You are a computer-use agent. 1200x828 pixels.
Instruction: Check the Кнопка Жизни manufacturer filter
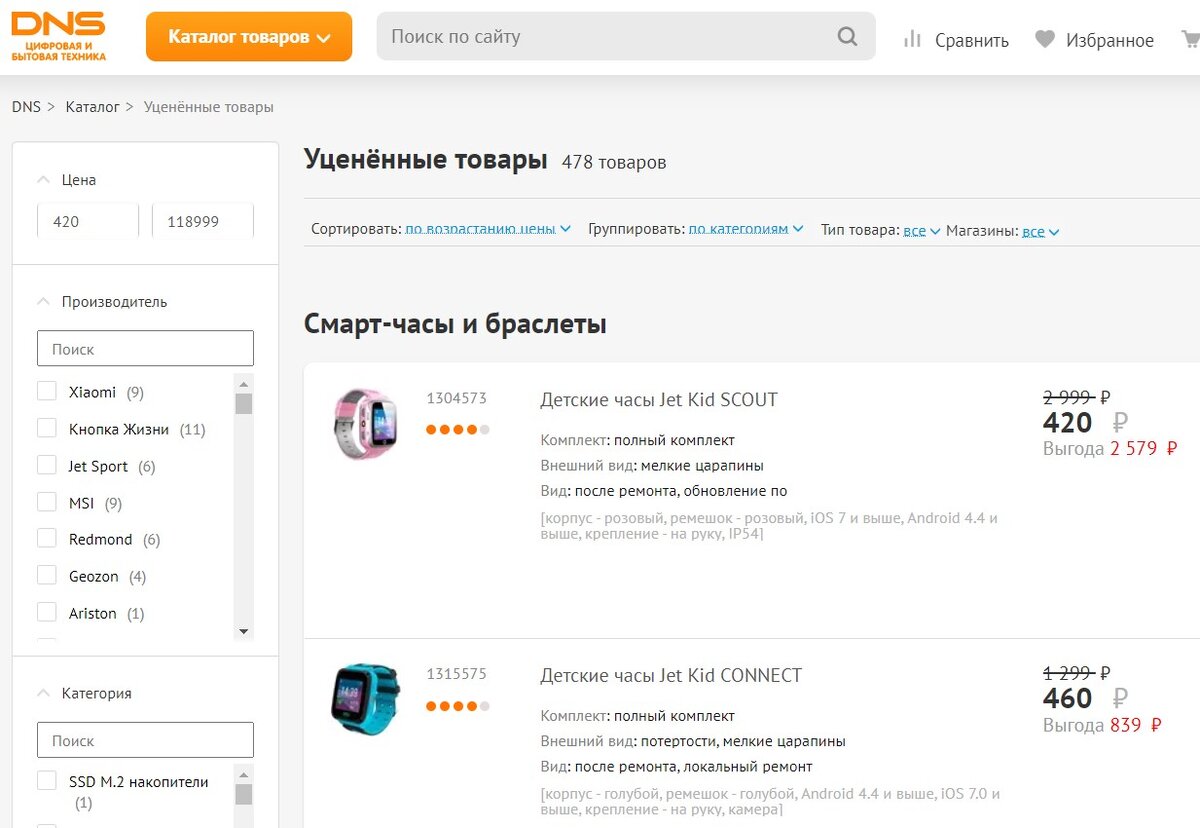click(x=46, y=428)
